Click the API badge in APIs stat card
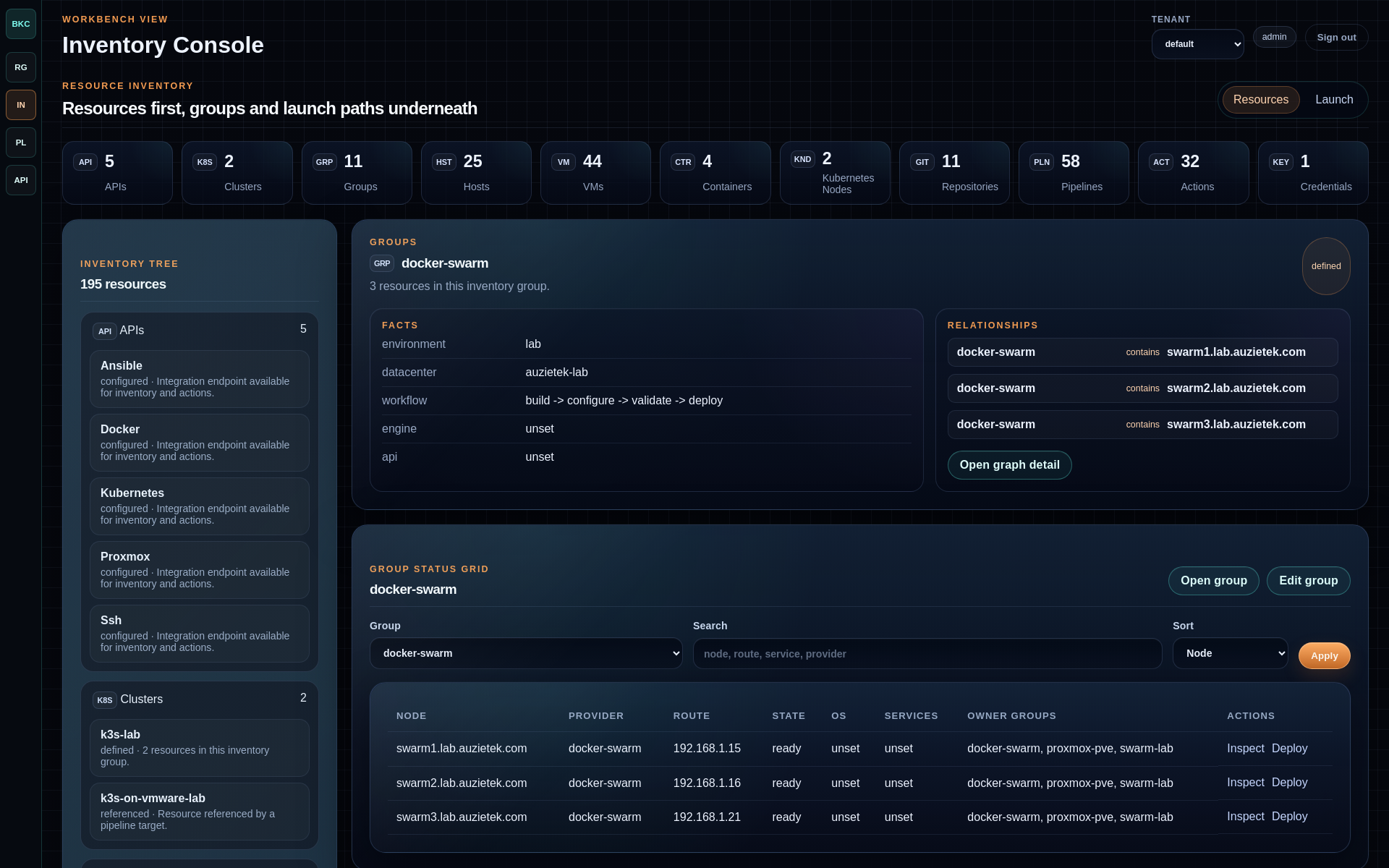The height and width of the screenshot is (868, 1389). click(85, 162)
